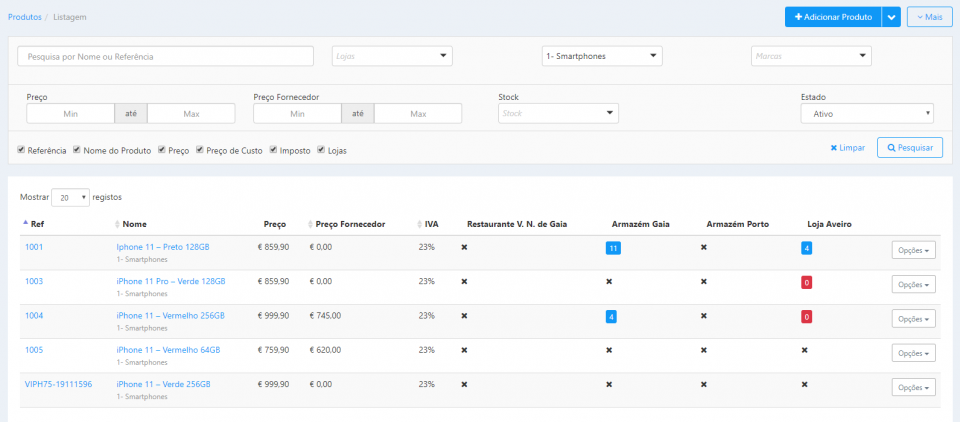Click the Limpar clear filters icon

pyautogui.click(x=834, y=148)
